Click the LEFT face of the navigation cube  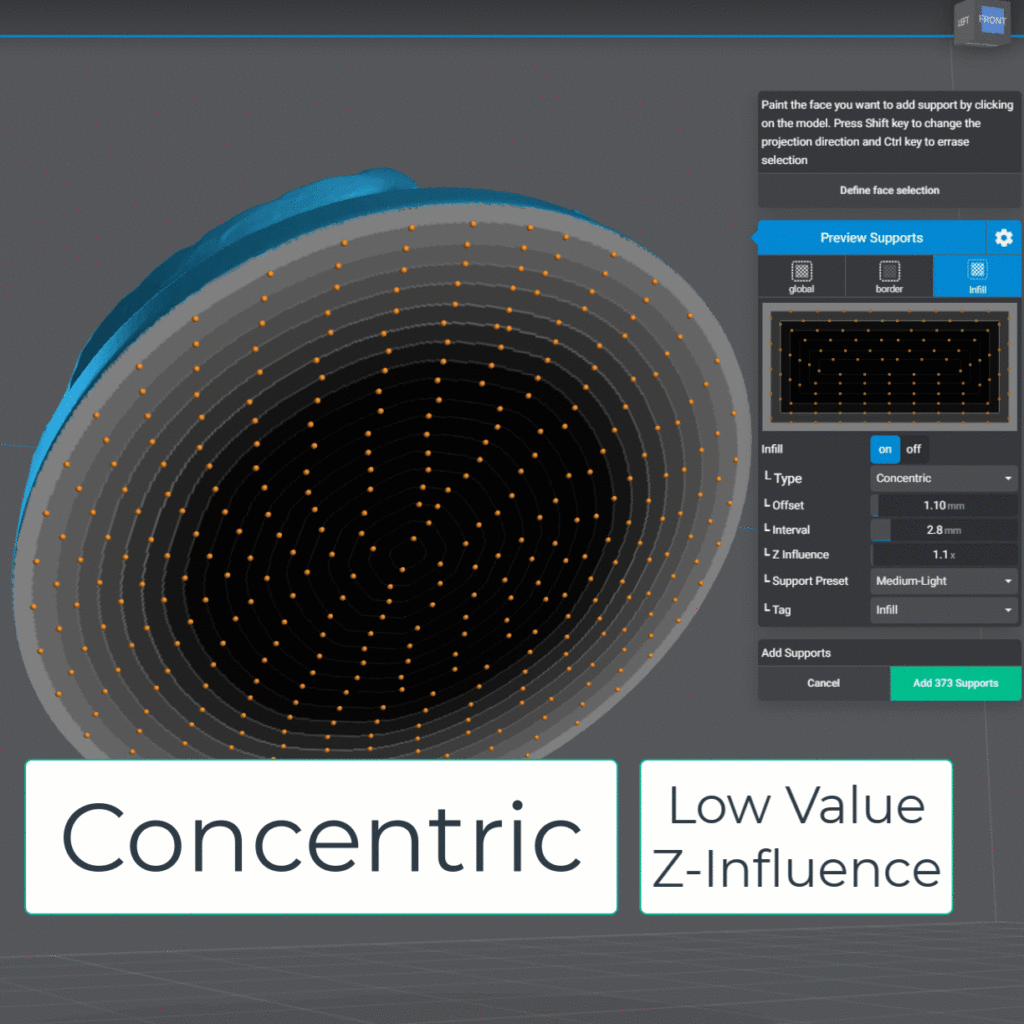pyautogui.click(x=962, y=21)
